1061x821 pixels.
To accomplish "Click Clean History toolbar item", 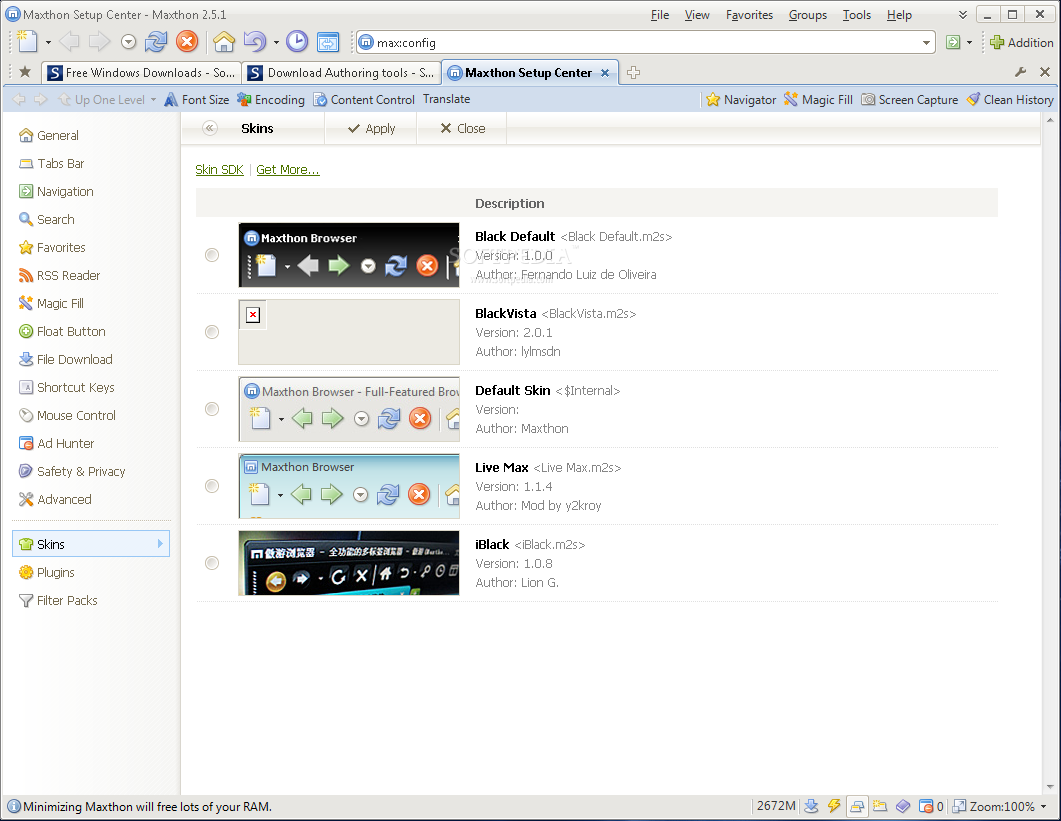I will coord(1010,99).
